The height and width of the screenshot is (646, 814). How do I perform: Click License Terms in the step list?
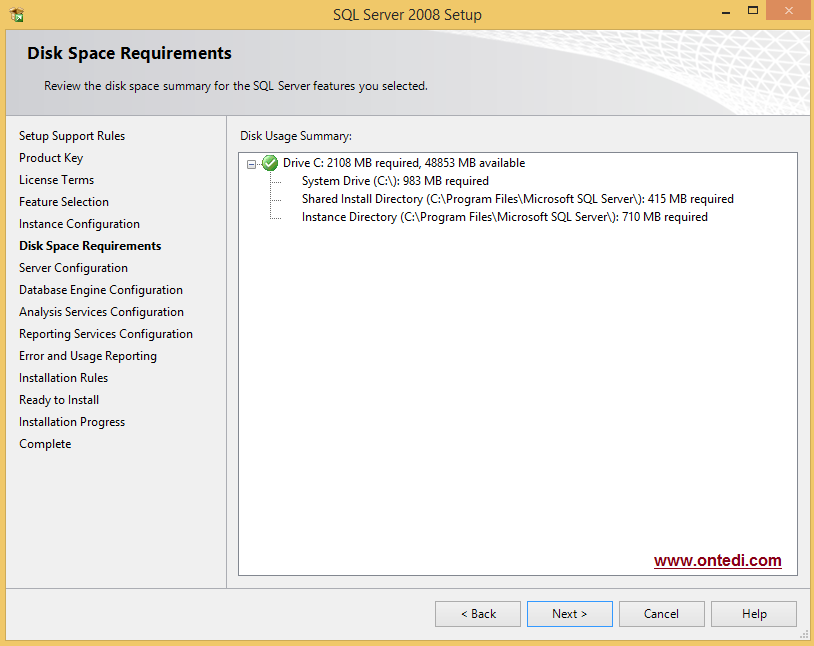57,180
